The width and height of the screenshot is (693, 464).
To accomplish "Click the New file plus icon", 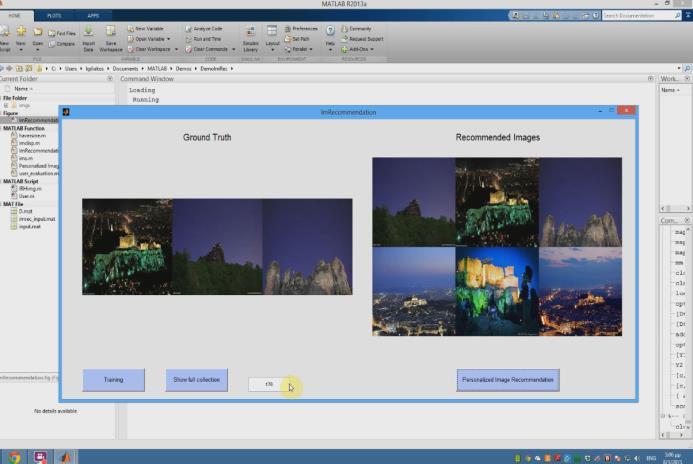I will [x=21, y=31].
